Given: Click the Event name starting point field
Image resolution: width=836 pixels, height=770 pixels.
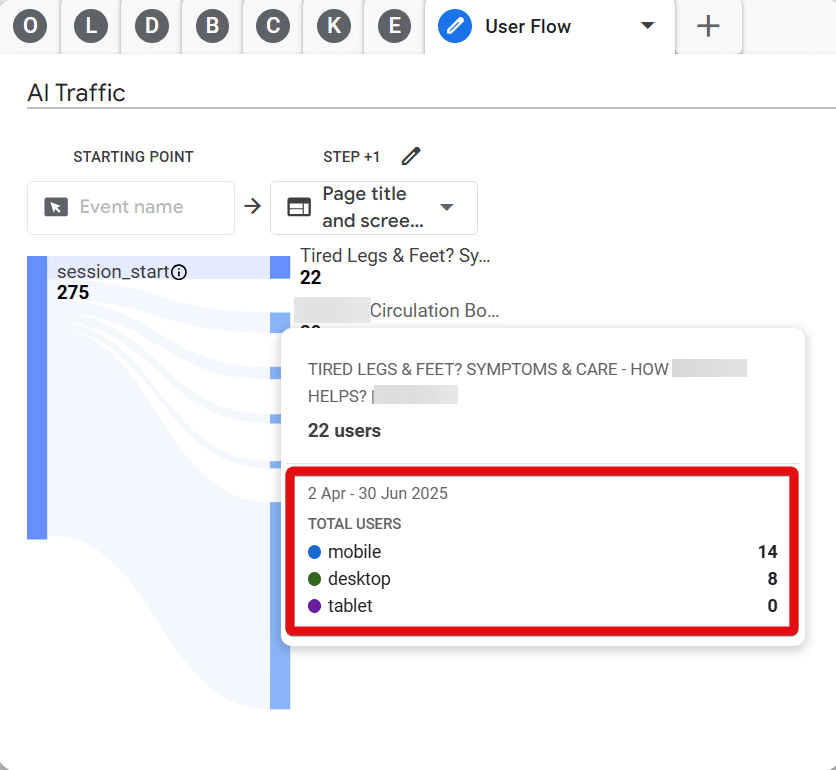Looking at the screenshot, I should click(131, 207).
